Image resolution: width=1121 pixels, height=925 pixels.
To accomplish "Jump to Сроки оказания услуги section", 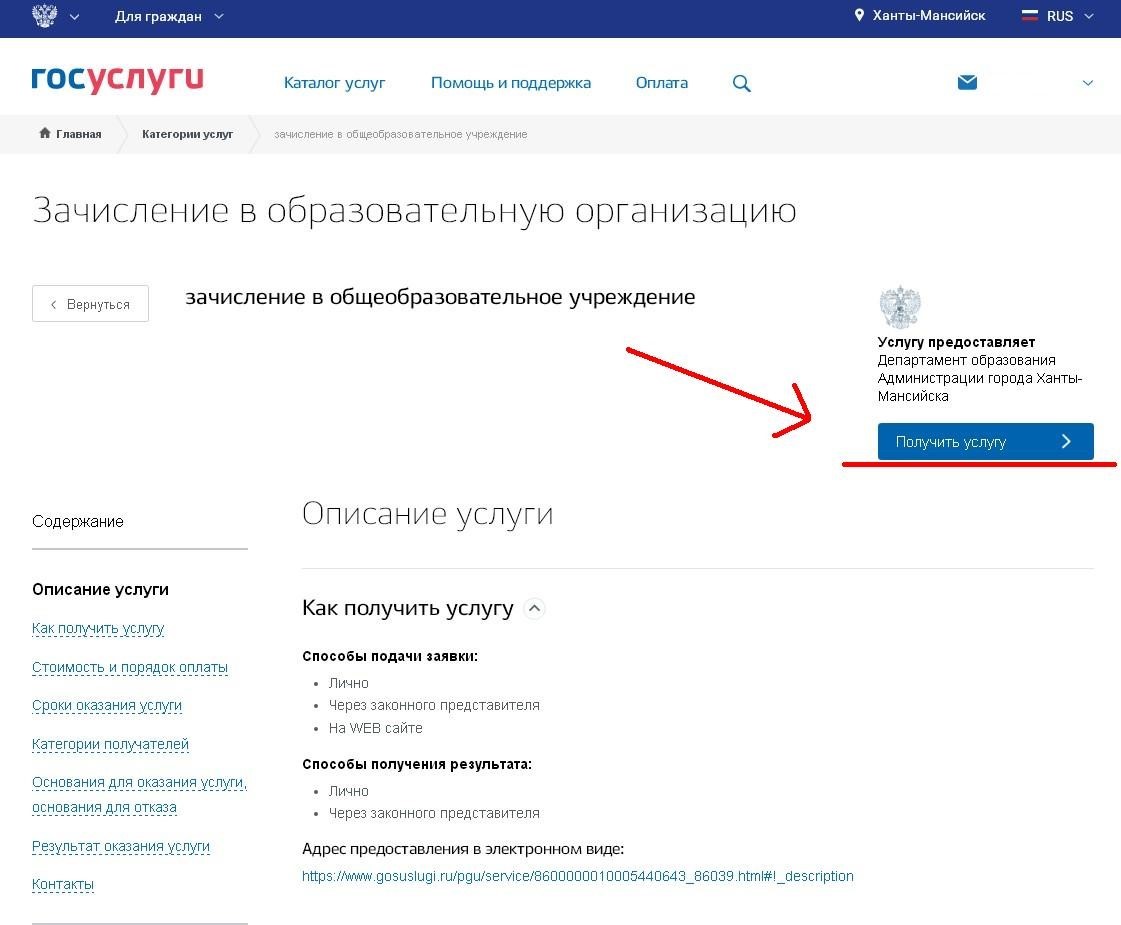I will [x=107, y=705].
